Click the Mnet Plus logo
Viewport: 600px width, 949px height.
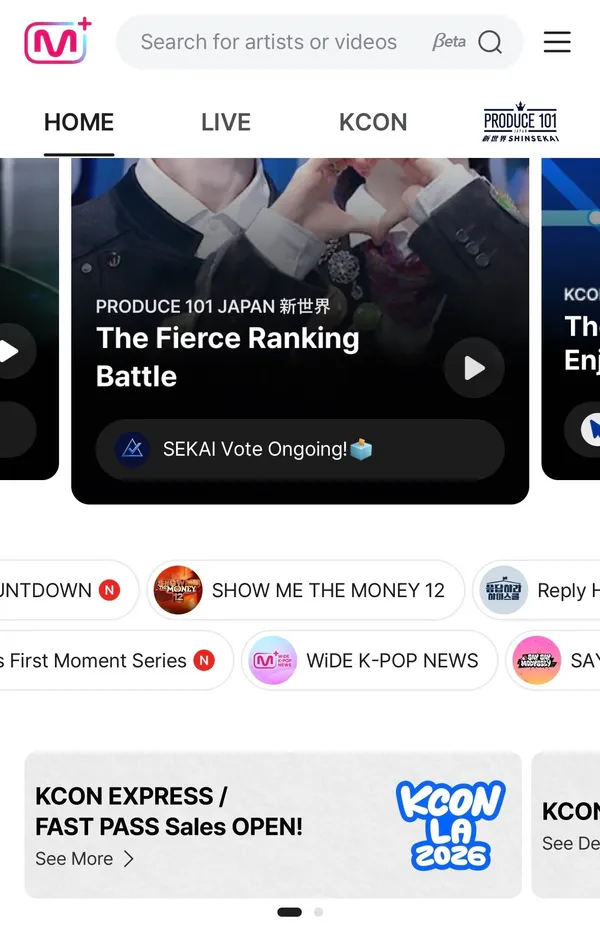coord(58,41)
